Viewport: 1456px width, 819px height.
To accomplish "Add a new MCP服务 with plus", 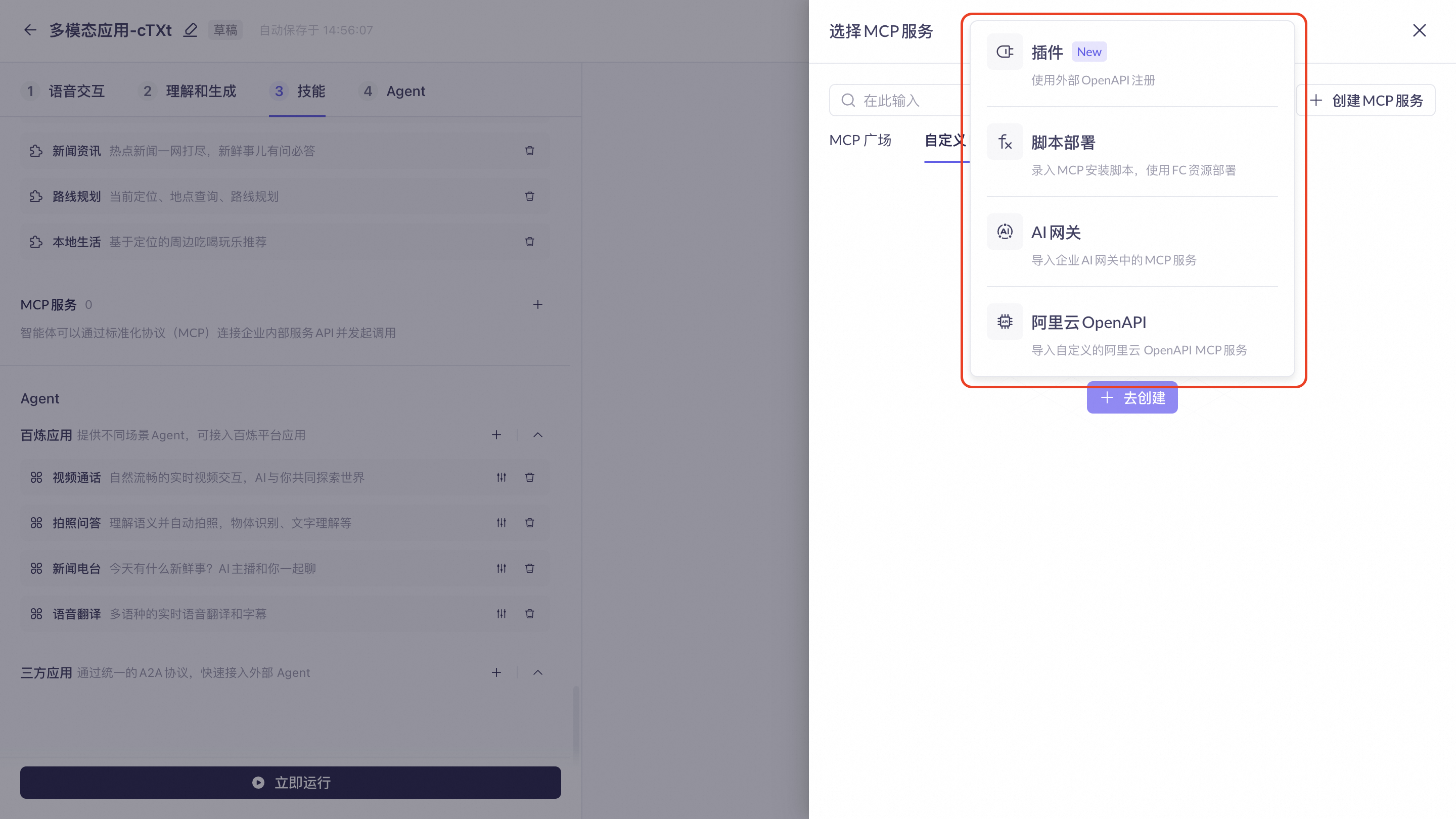I will pyautogui.click(x=537, y=305).
